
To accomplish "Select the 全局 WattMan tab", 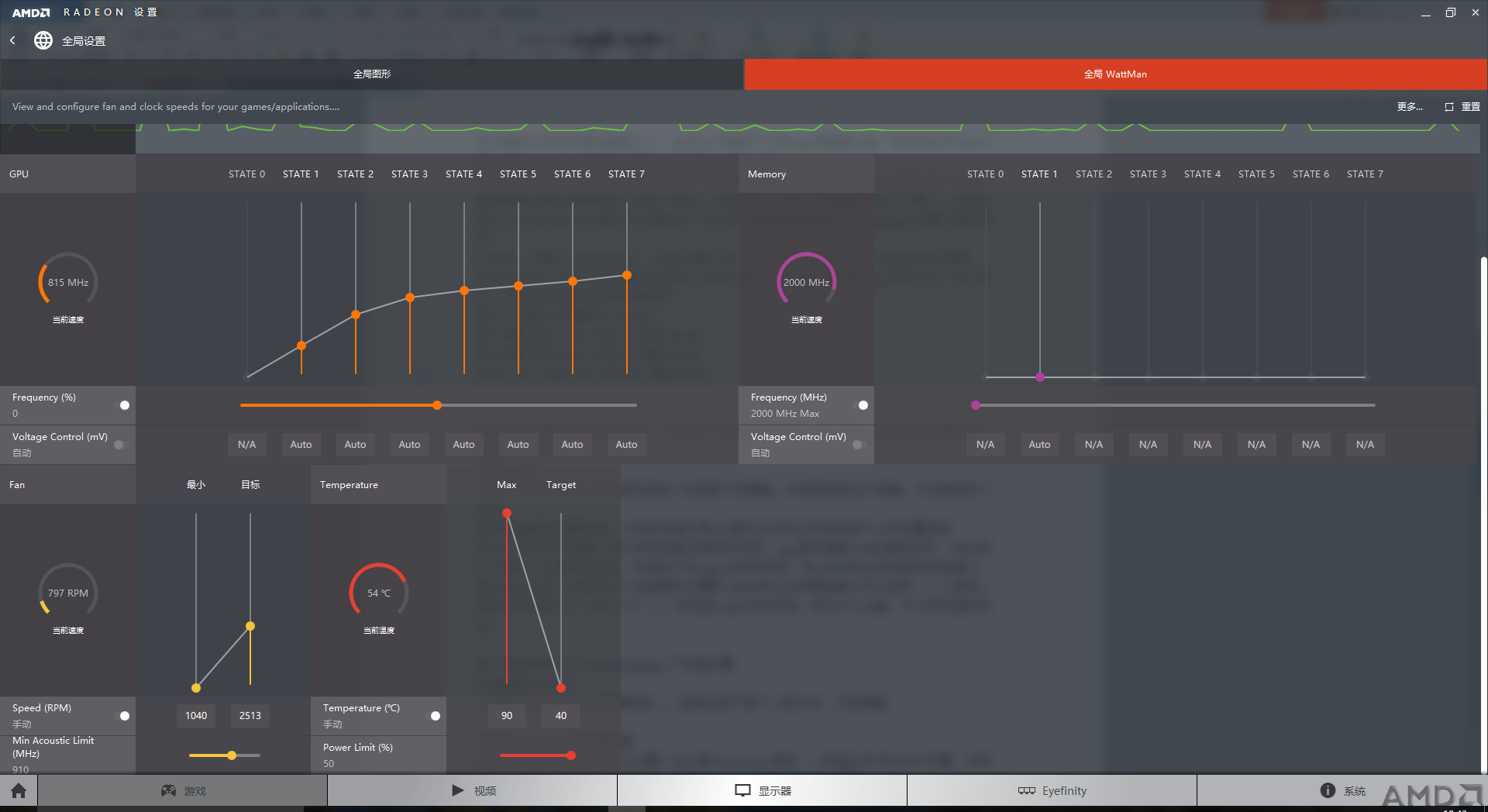I will click(1116, 74).
